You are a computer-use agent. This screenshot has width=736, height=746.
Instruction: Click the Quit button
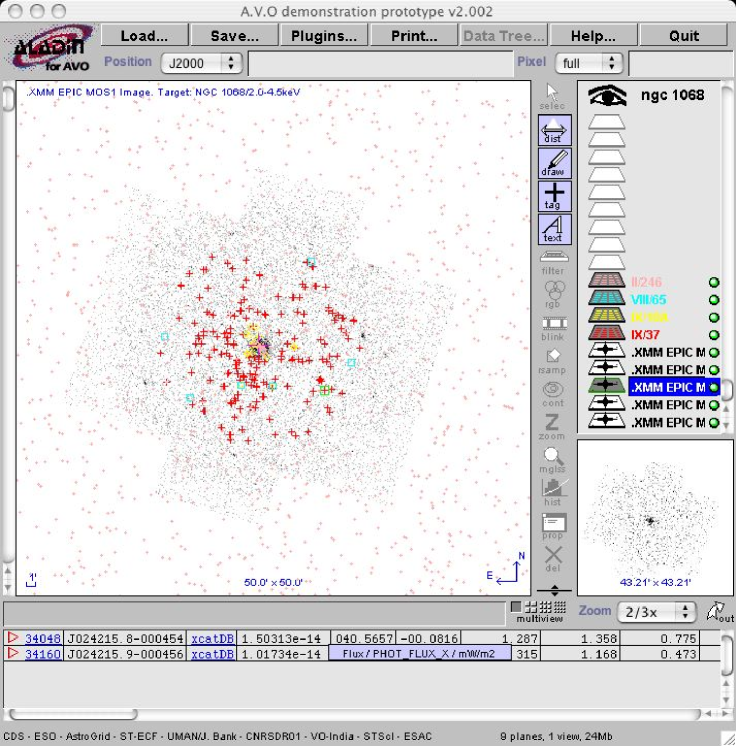point(684,36)
